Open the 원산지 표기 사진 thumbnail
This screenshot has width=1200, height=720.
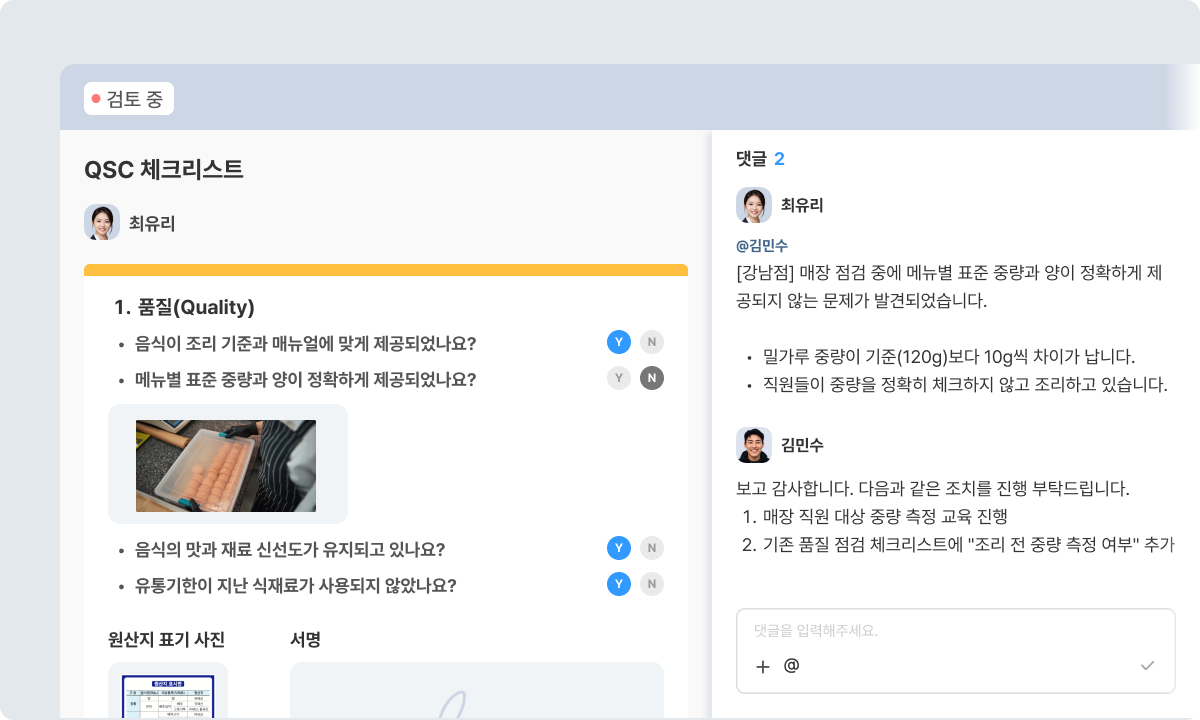(x=168, y=690)
